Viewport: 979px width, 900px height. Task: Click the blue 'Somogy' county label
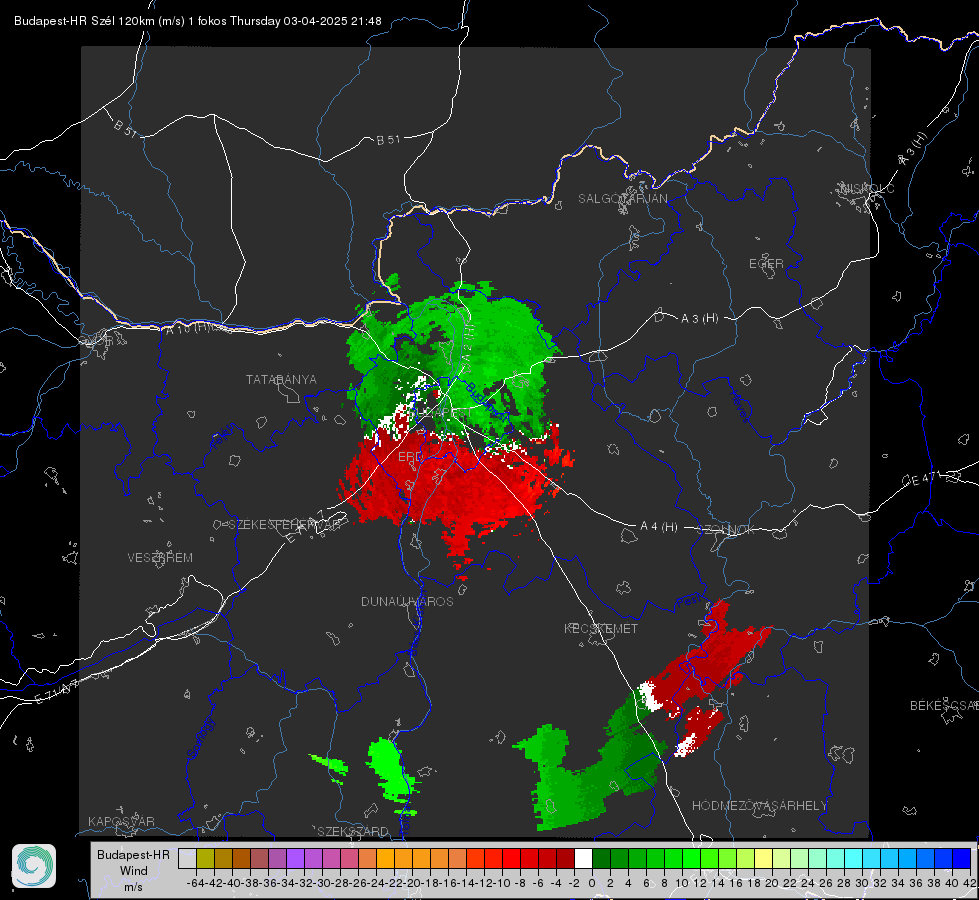tap(200, 738)
